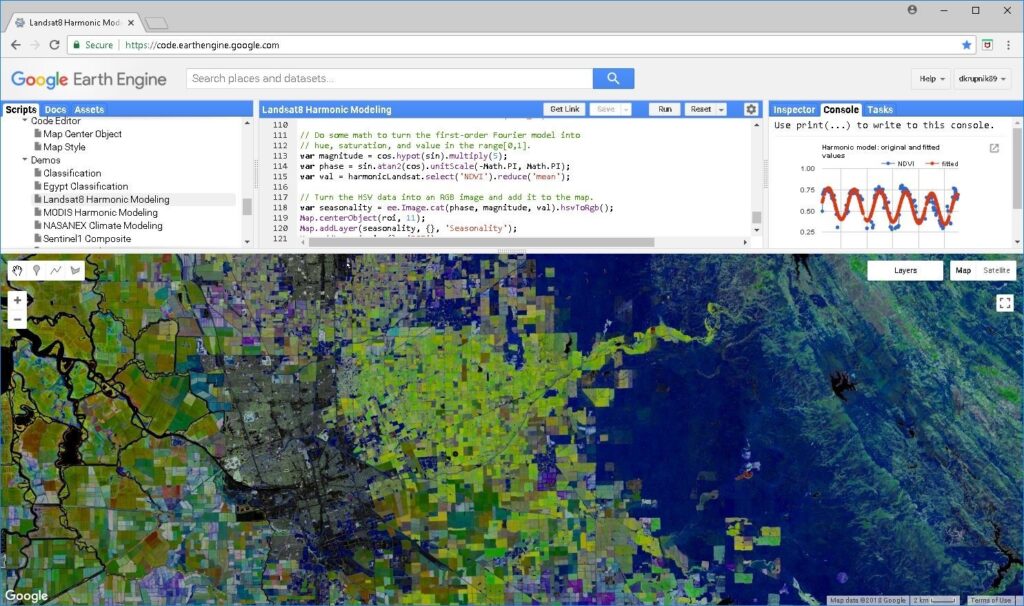Click the blue search magnifier button
Screen dimensions: 1024x606
pyautogui.click(x=613, y=78)
